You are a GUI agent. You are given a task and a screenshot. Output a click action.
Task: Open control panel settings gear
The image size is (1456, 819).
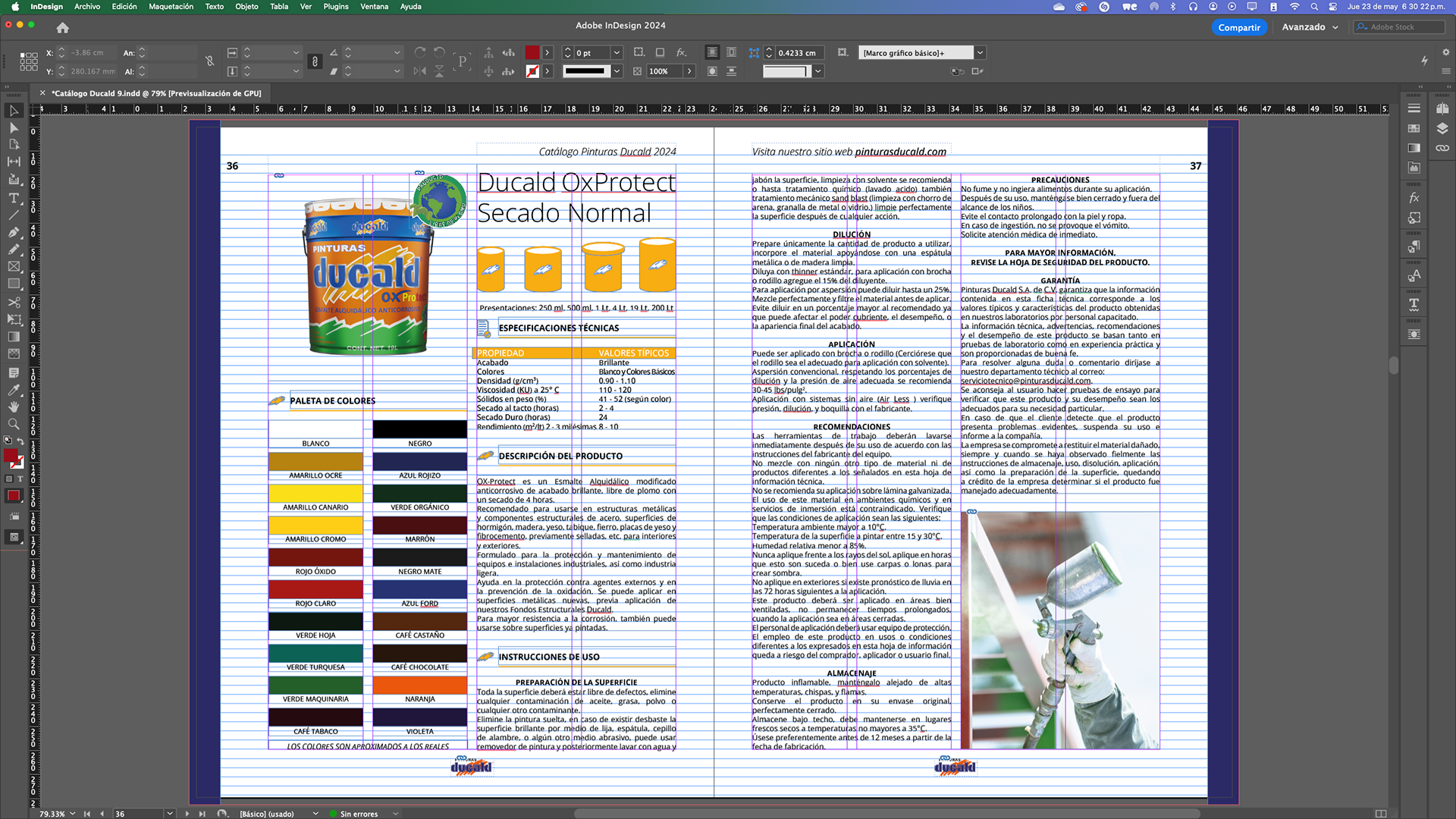tap(1445, 52)
